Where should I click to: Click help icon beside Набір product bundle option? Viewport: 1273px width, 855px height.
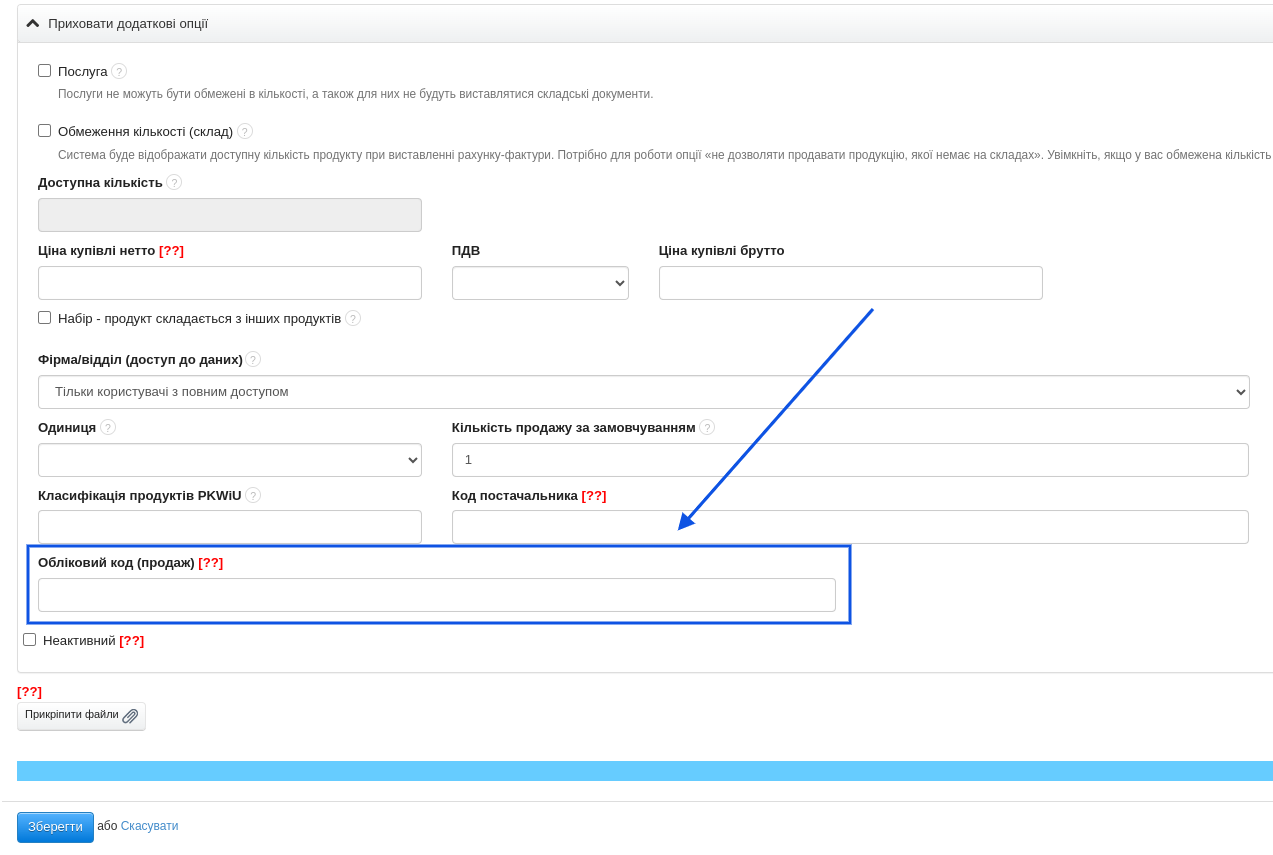pos(353,318)
